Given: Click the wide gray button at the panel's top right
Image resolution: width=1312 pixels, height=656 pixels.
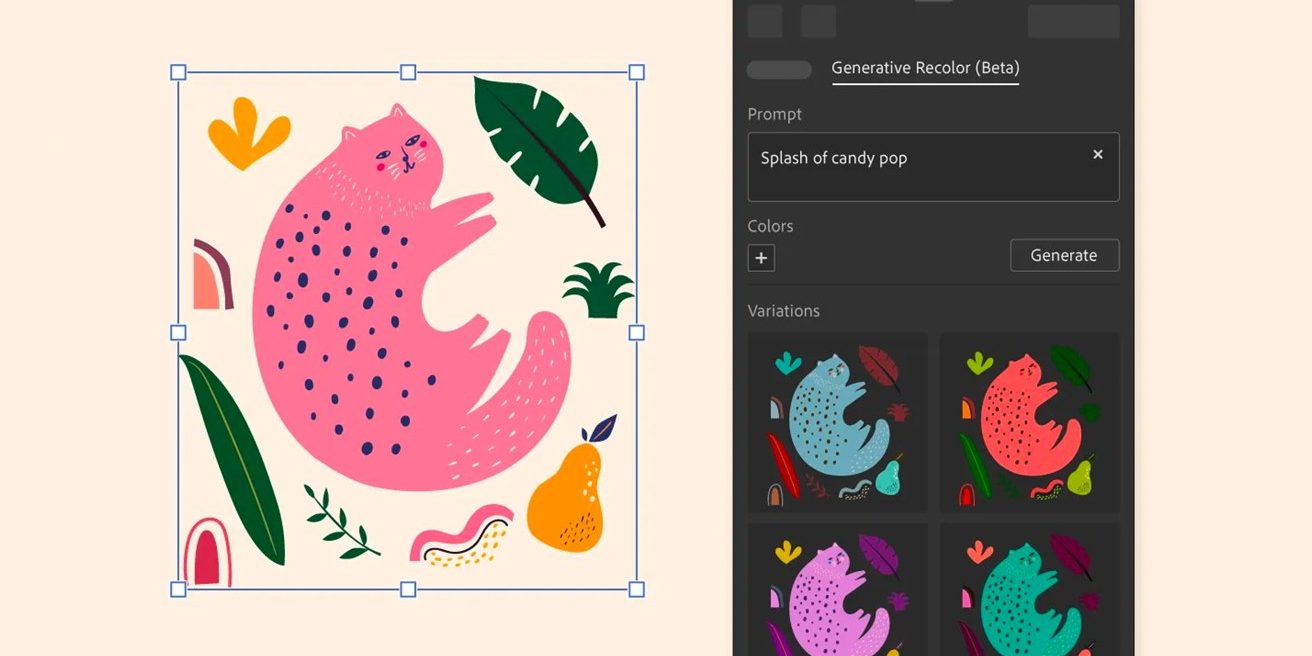Looking at the screenshot, I should pyautogui.click(x=1074, y=21).
